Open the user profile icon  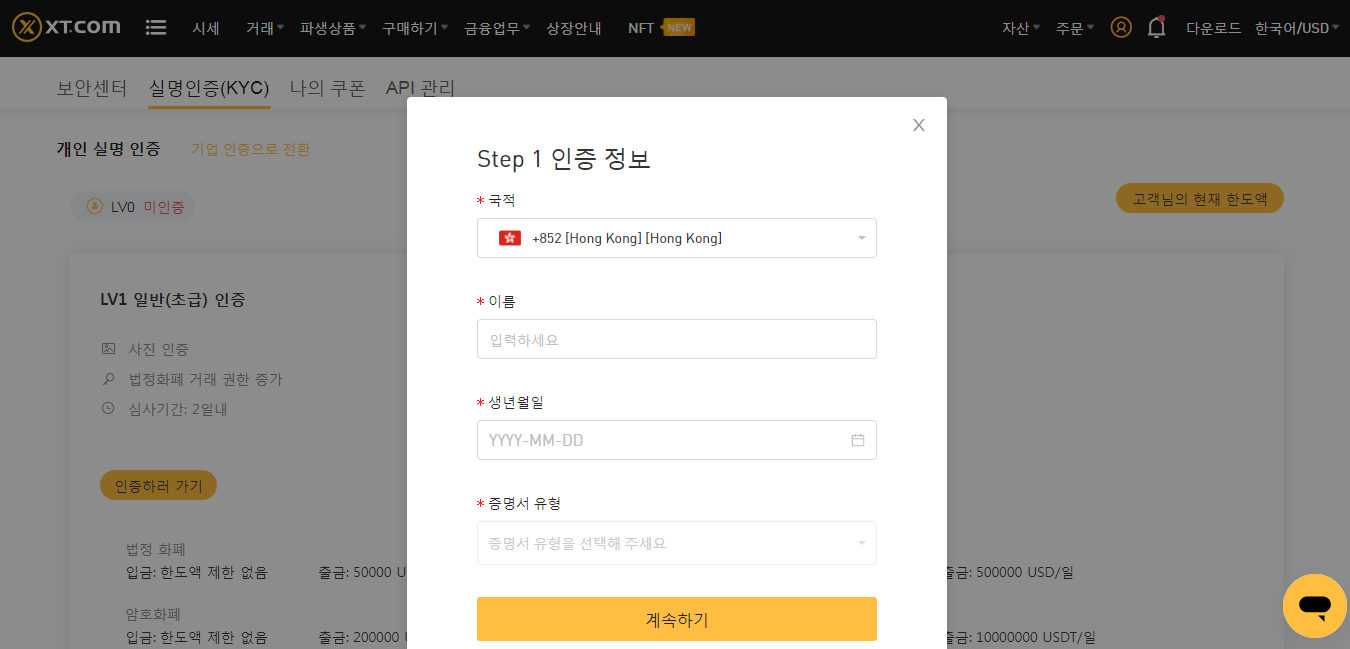coord(1121,28)
